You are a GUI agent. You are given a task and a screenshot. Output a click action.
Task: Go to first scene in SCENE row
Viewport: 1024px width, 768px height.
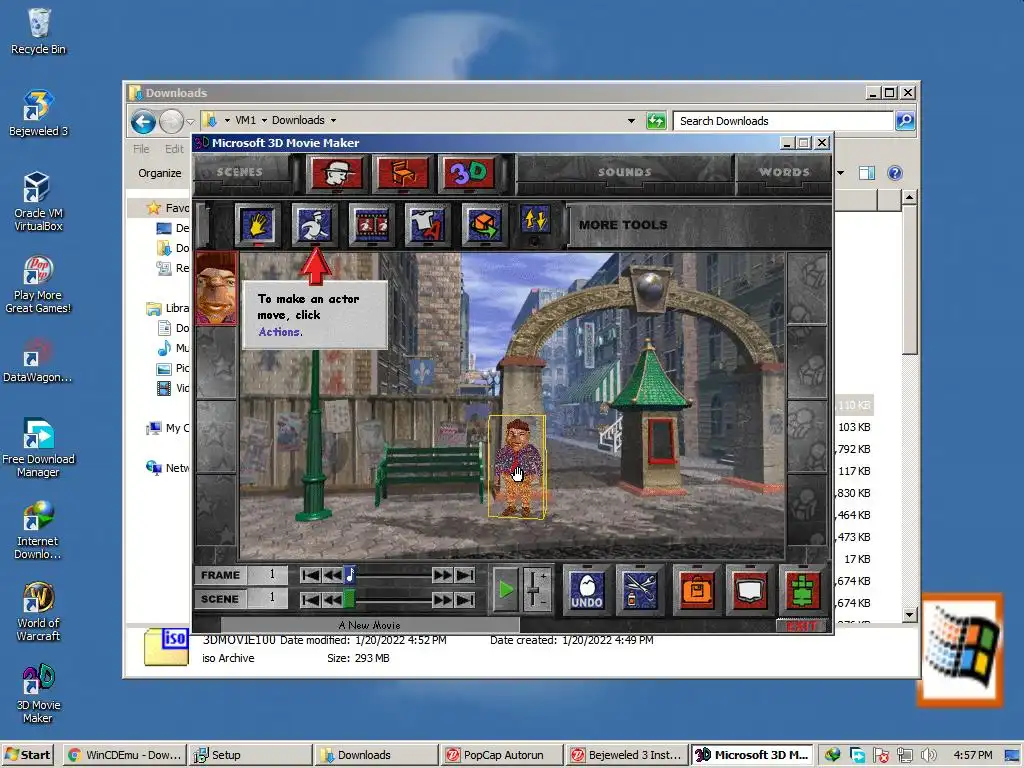click(x=310, y=600)
